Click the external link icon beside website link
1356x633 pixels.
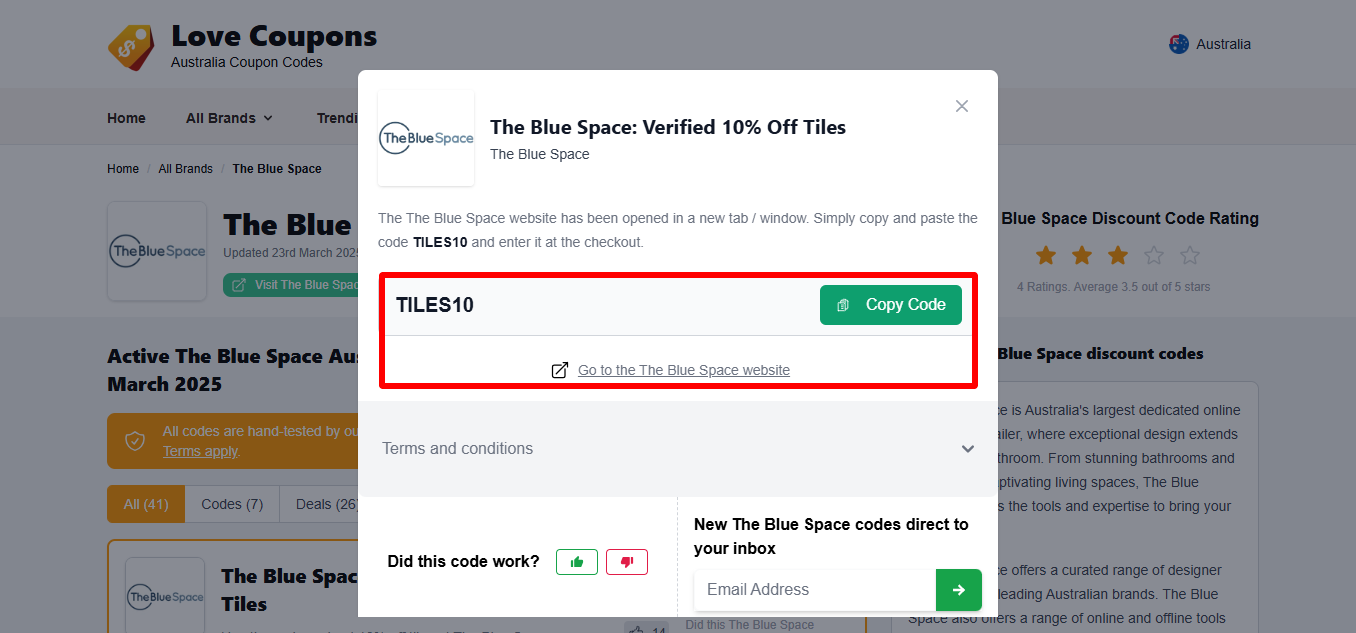pyautogui.click(x=560, y=369)
